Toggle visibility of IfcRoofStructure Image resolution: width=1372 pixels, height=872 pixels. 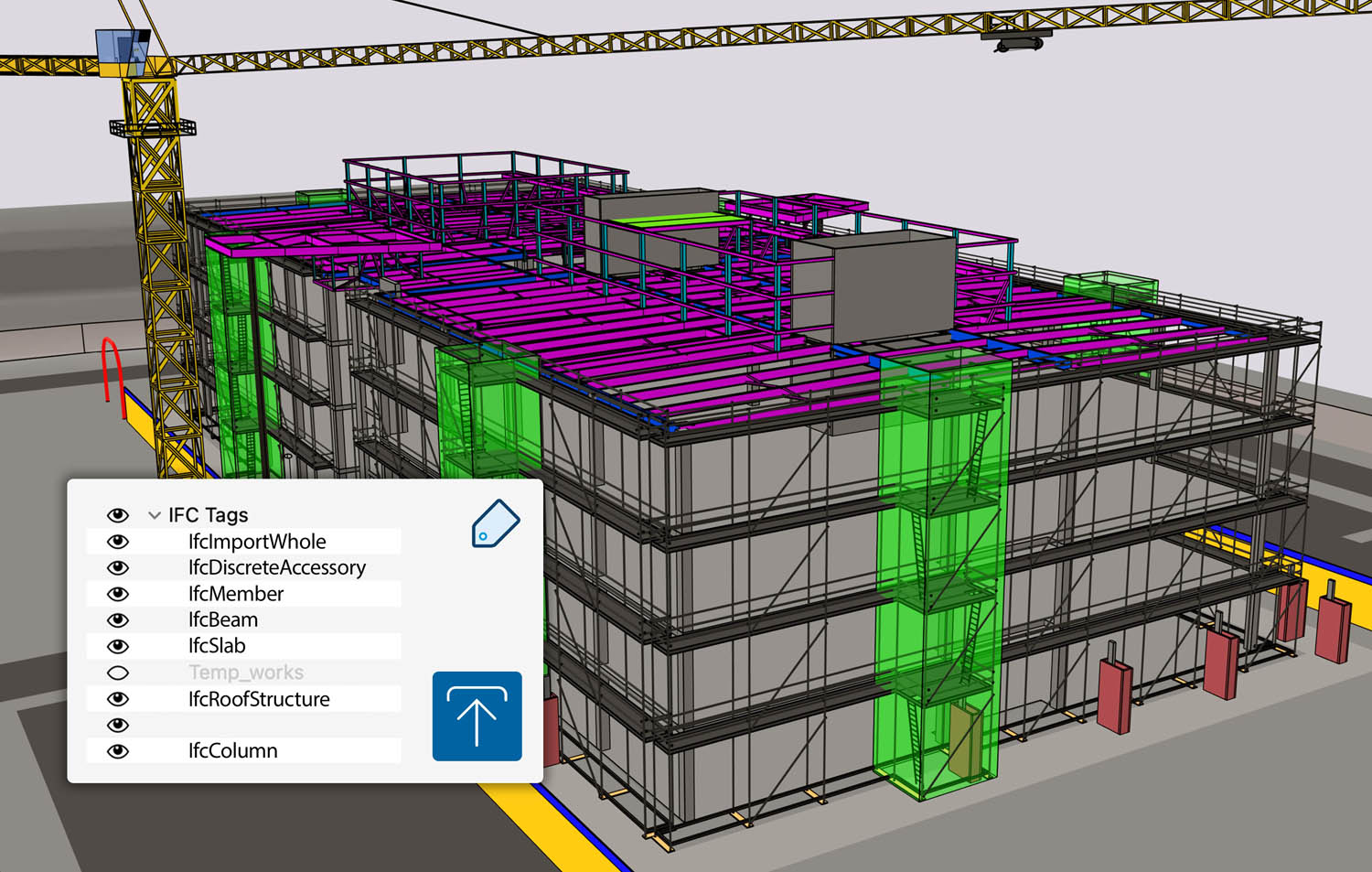tap(118, 699)
